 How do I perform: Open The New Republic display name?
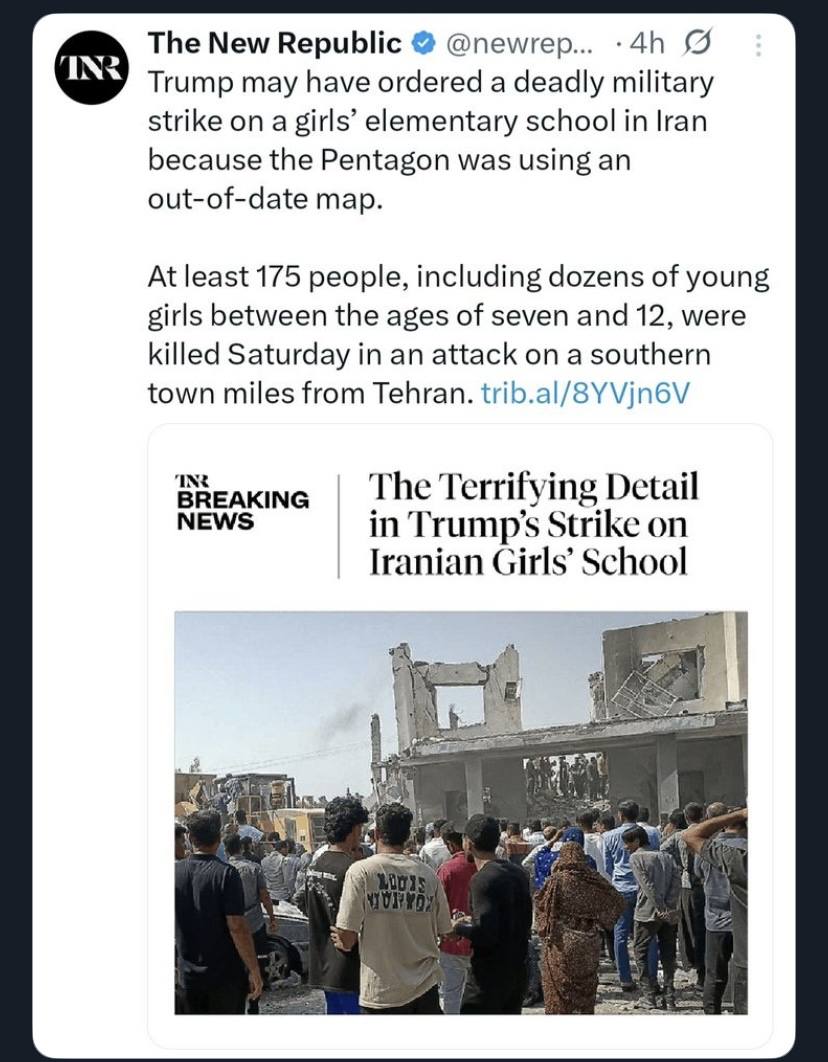[274, 44]
